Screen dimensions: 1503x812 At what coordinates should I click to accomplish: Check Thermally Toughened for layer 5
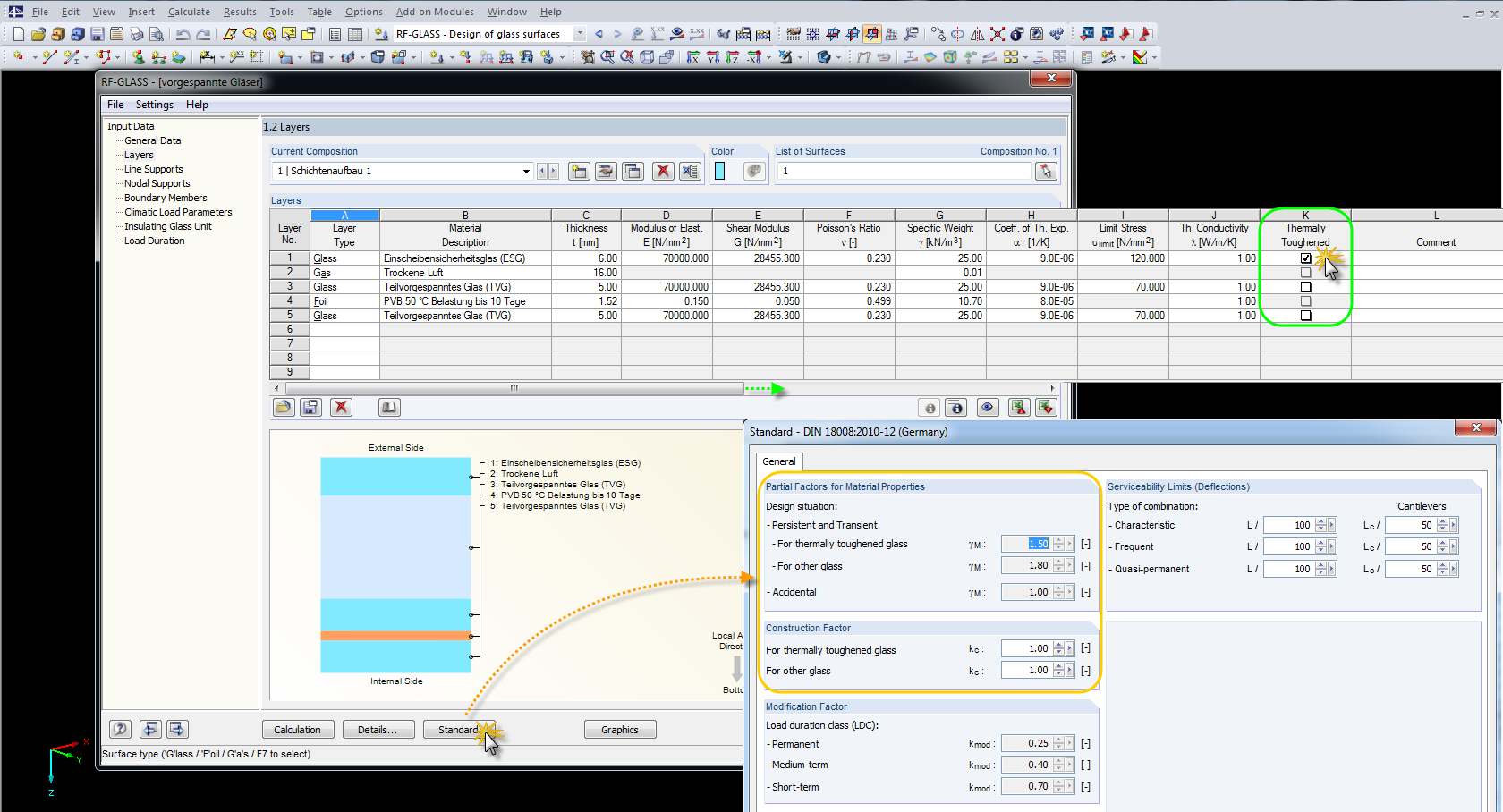pos(1305,316)
